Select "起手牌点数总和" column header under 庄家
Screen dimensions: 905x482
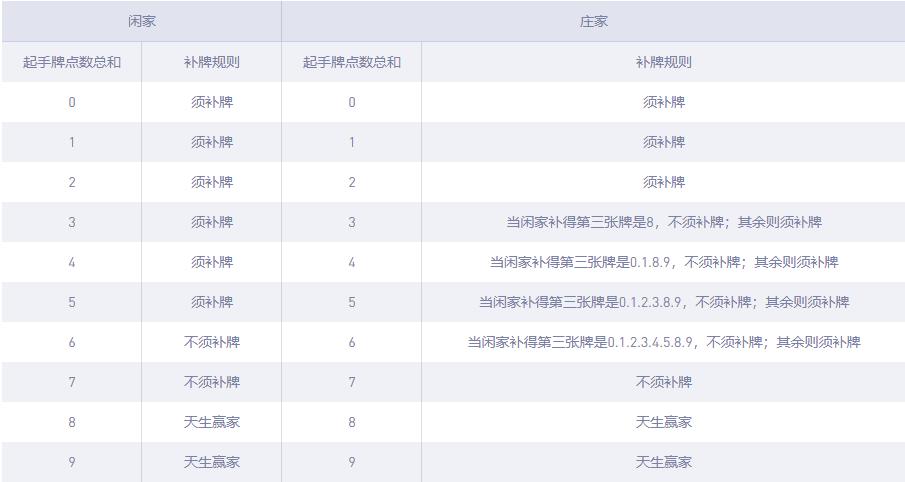click(x=352, y=62)
